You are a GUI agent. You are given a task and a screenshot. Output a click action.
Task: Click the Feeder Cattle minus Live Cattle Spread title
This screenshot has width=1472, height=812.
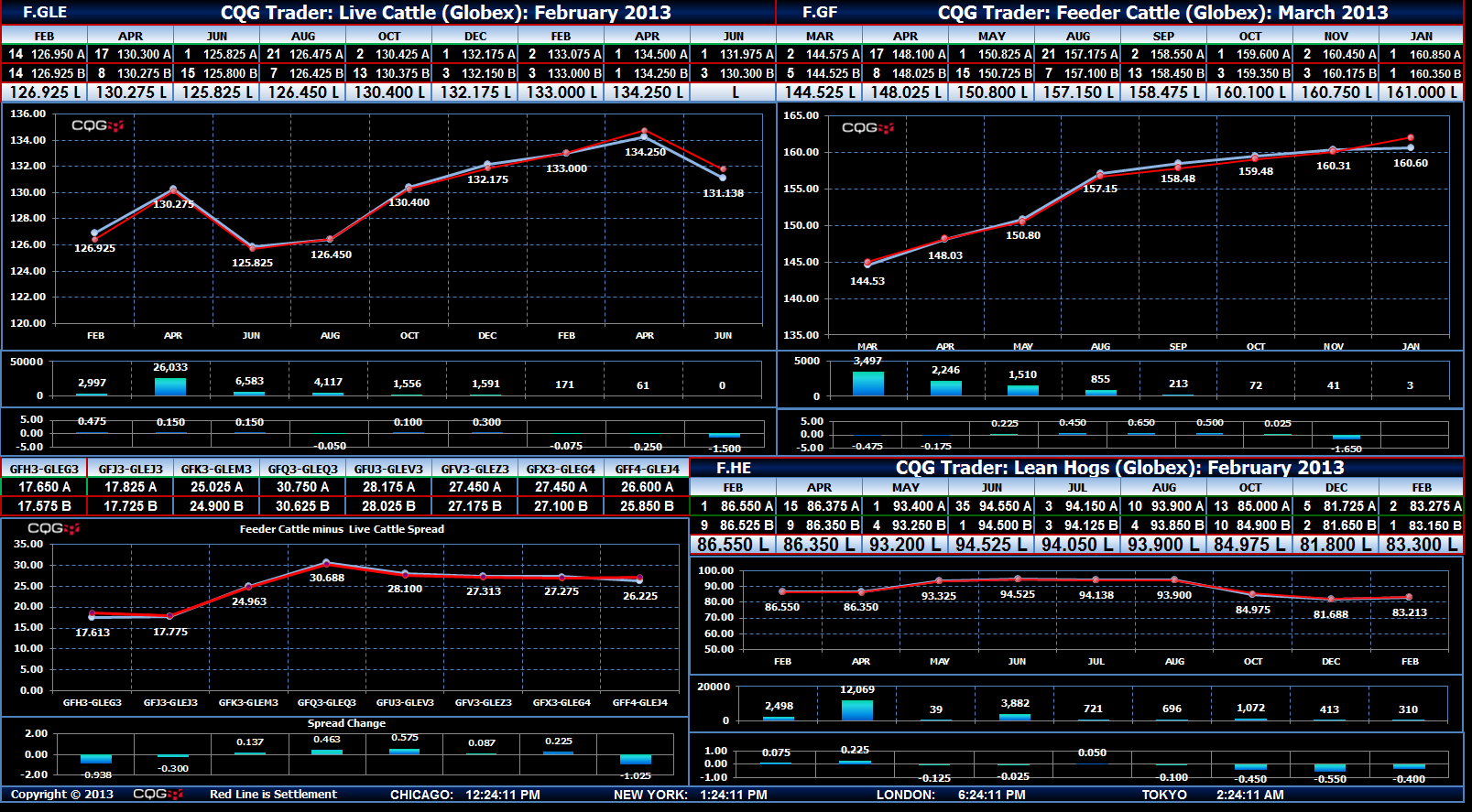[x=342, y=529]
